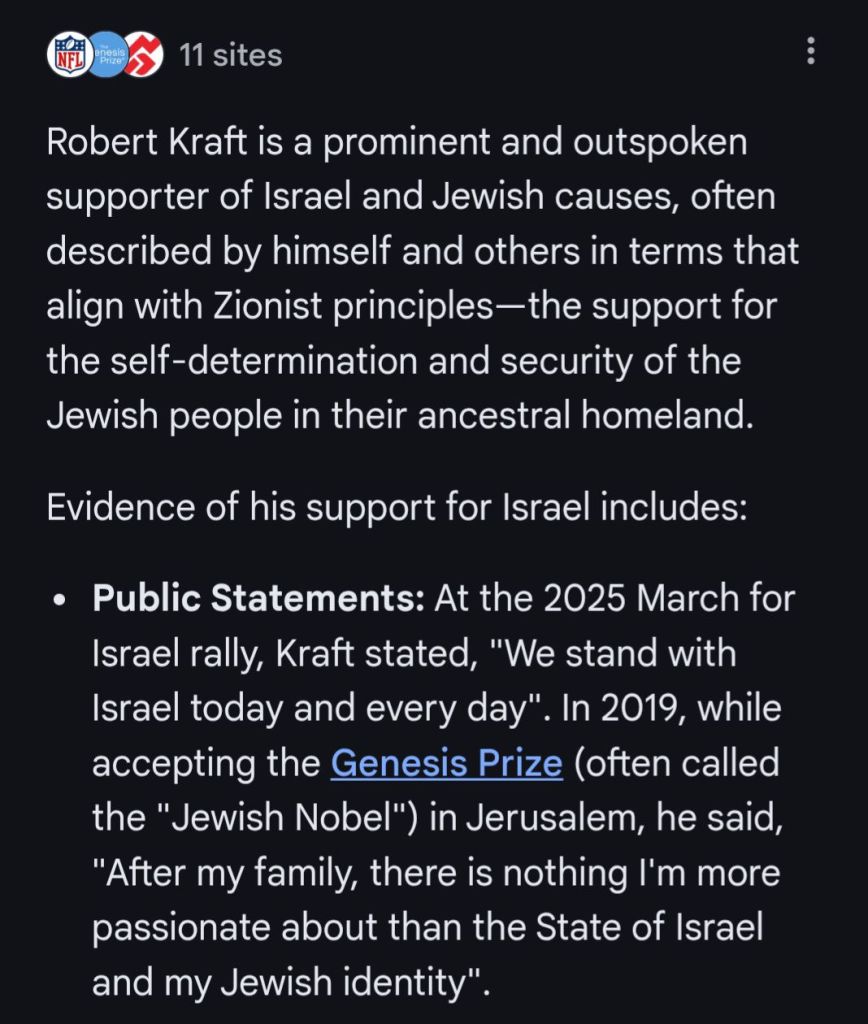Open the "11 sites" sources list
This screenshot has height=1024, width=868.
click(x=230, y=54)
